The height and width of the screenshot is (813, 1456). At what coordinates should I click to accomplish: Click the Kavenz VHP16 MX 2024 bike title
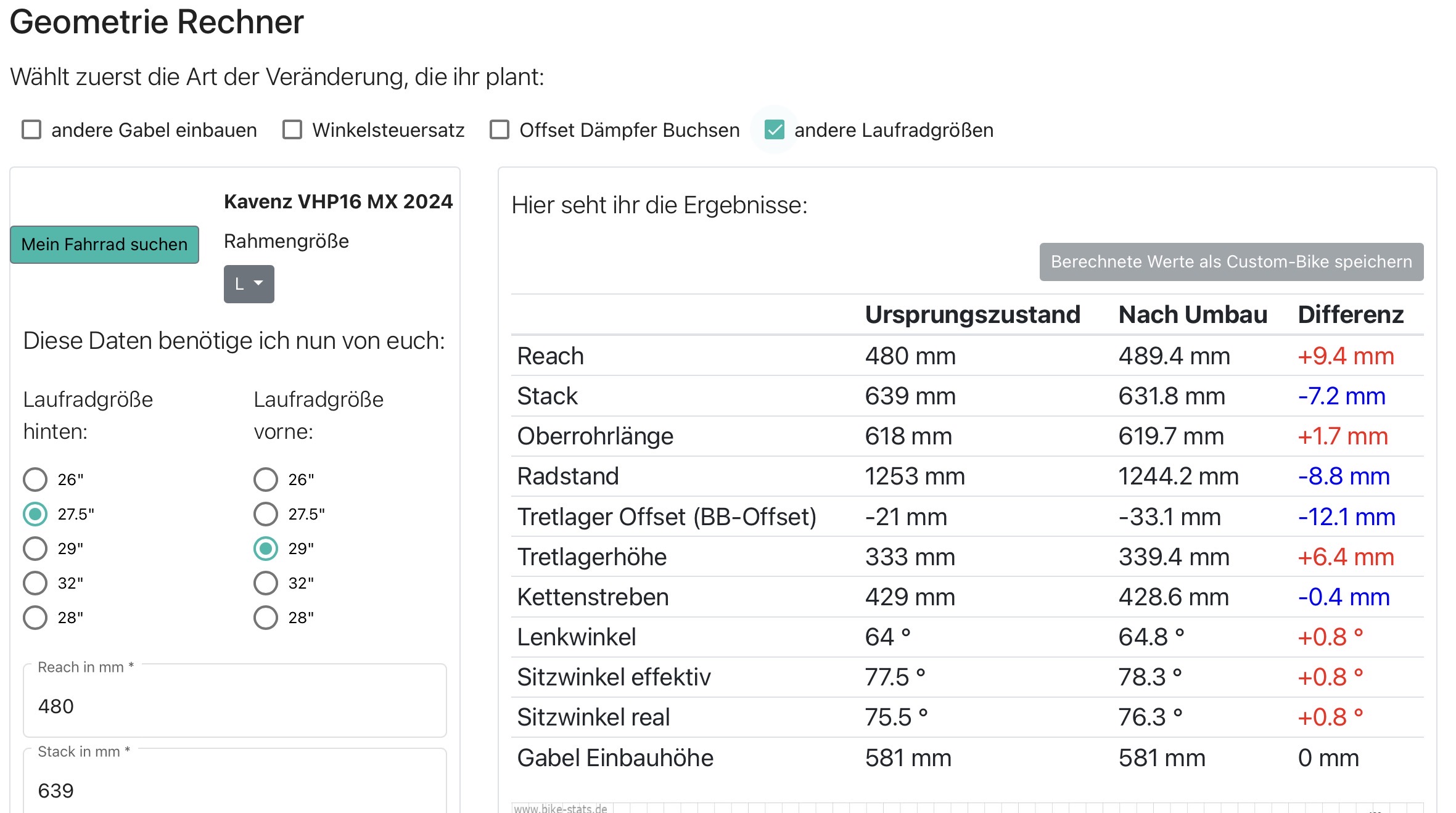pos(338,202)
